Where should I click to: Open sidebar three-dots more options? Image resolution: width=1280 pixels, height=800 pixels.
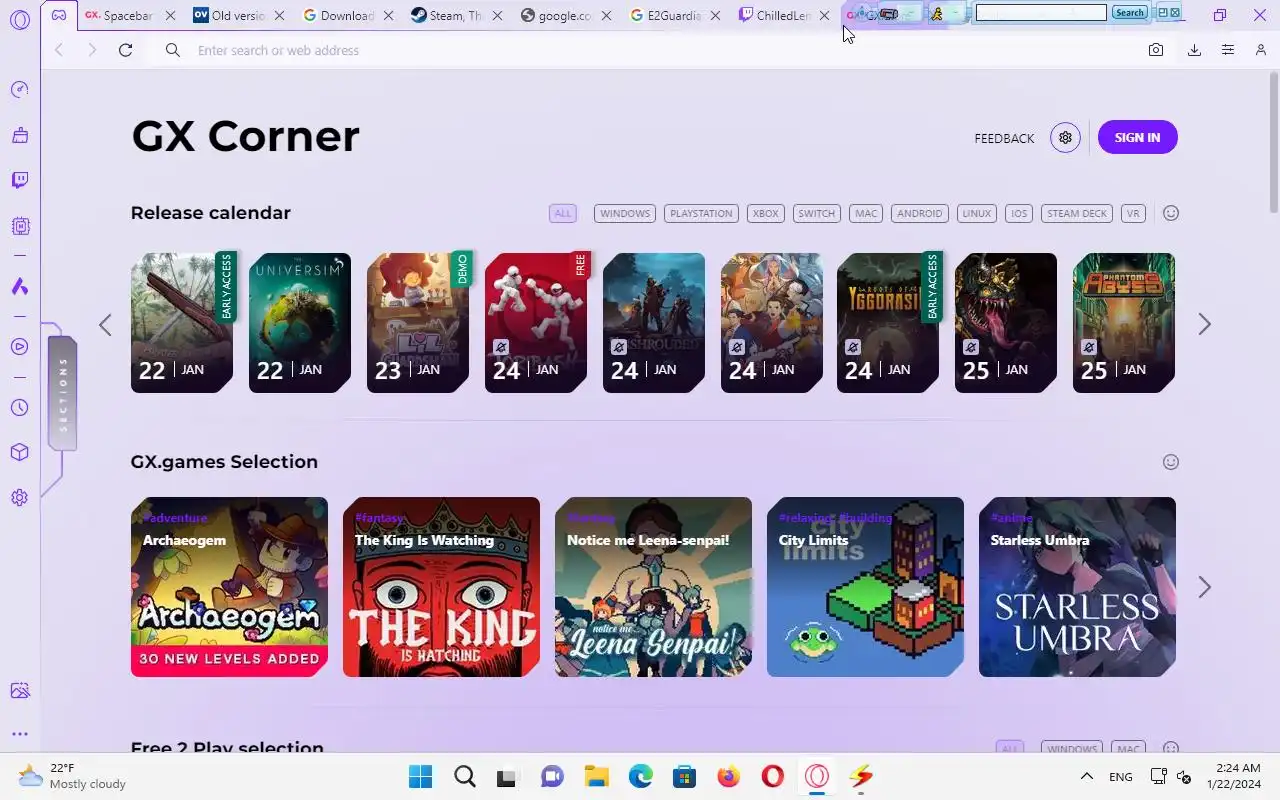tap(19, 734)
